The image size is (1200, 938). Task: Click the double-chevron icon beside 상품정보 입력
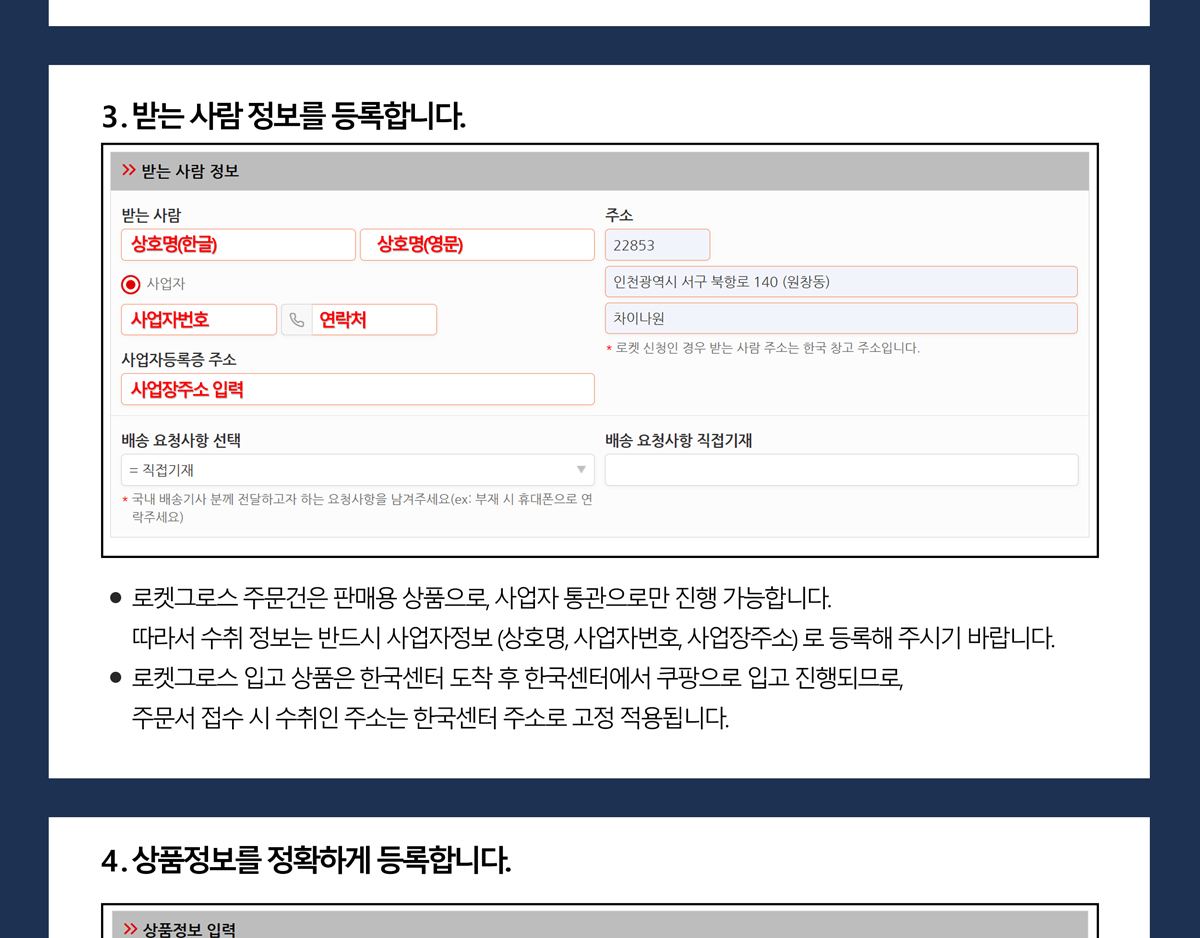(x=130, y=929)
